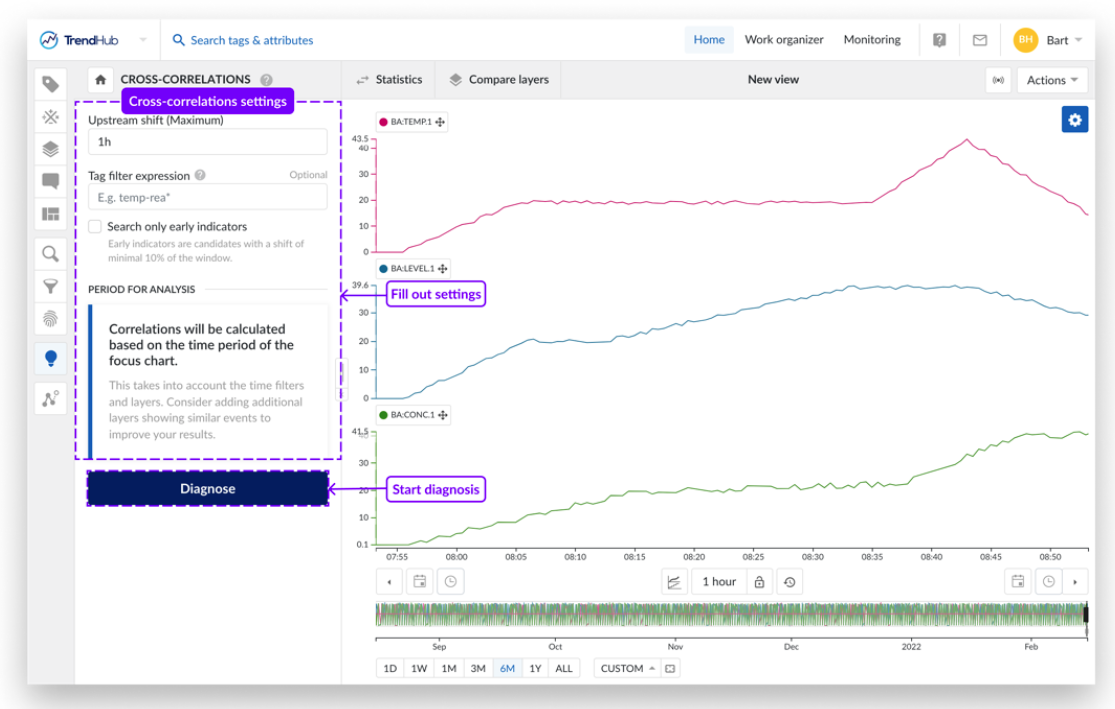Collapse the side panel handle
The width and height of the screenshot is (1115, 709).
click(340, 373)
